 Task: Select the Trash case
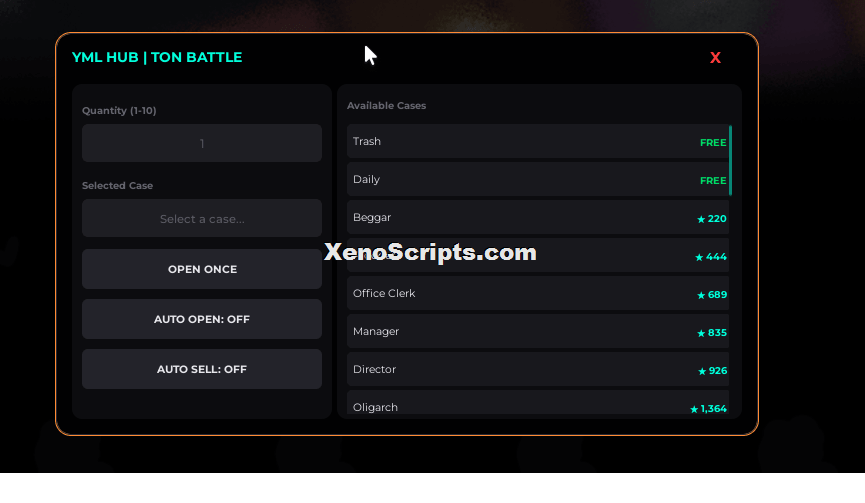538,142
